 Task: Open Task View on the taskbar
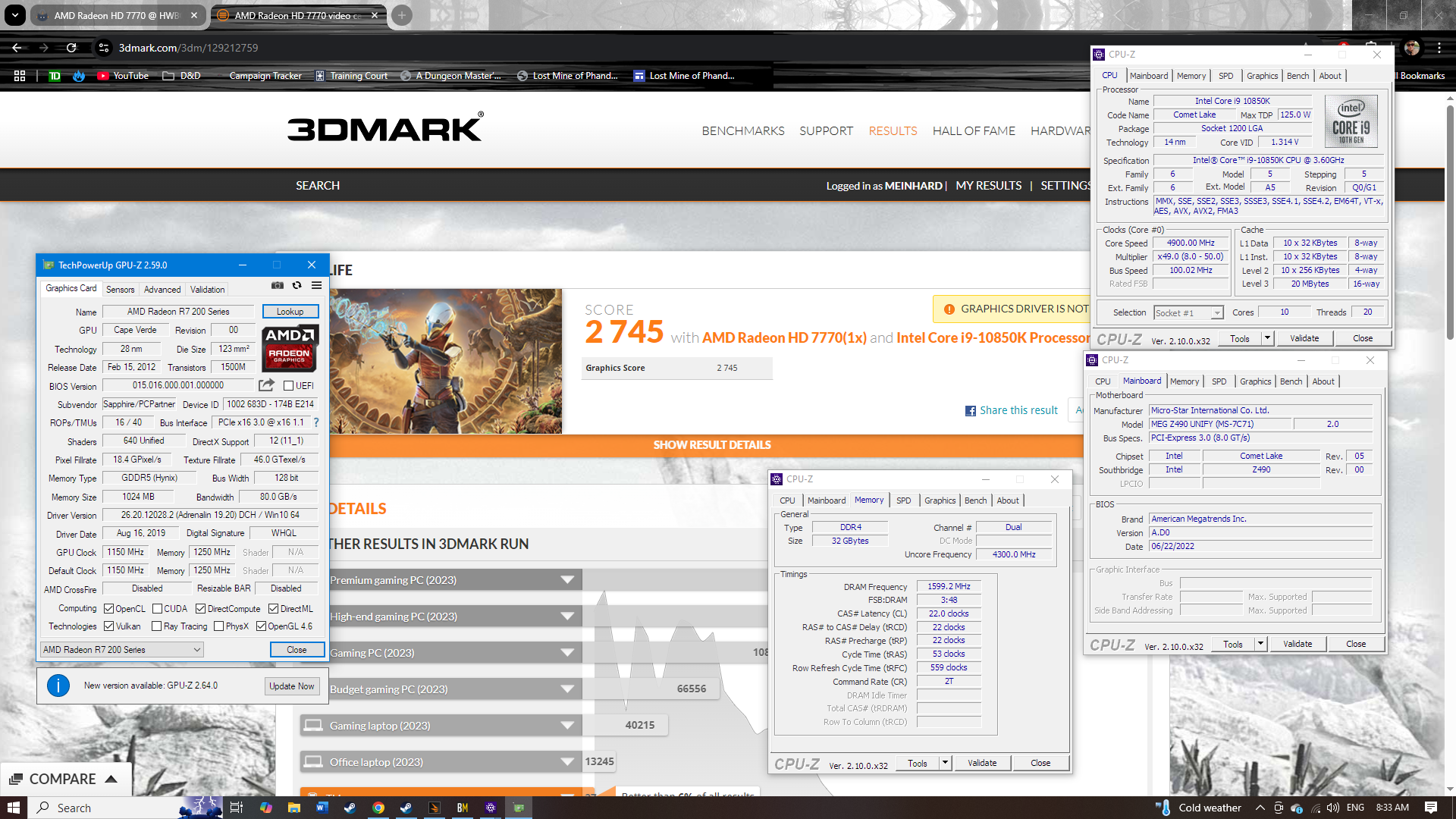[x=236, y=808]
